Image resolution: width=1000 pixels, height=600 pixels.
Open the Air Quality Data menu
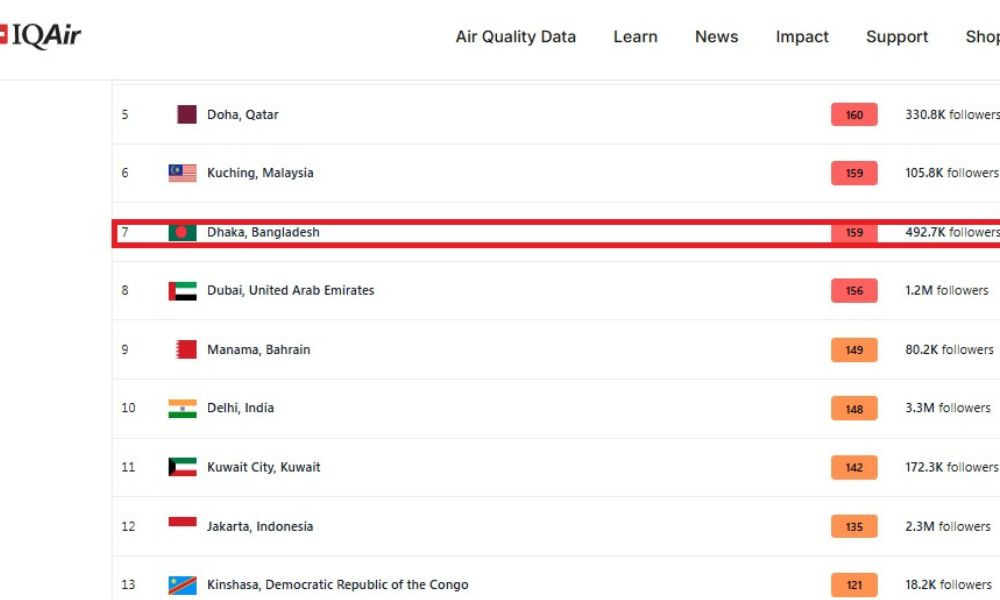[x=515, y=37]
